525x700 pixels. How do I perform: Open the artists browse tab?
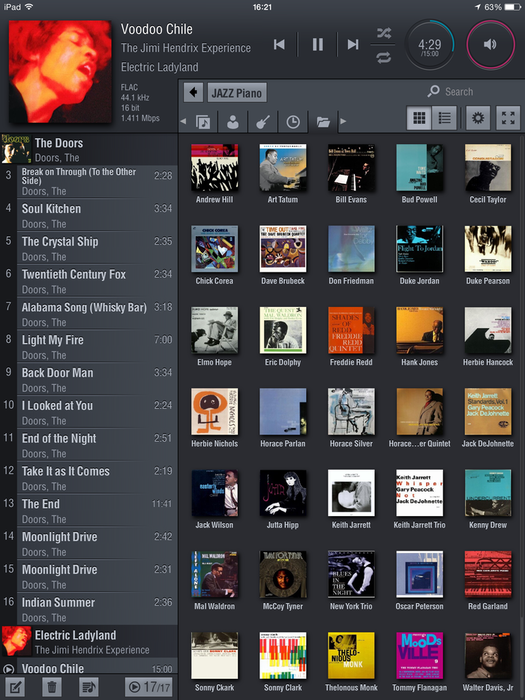coord(233,121)
